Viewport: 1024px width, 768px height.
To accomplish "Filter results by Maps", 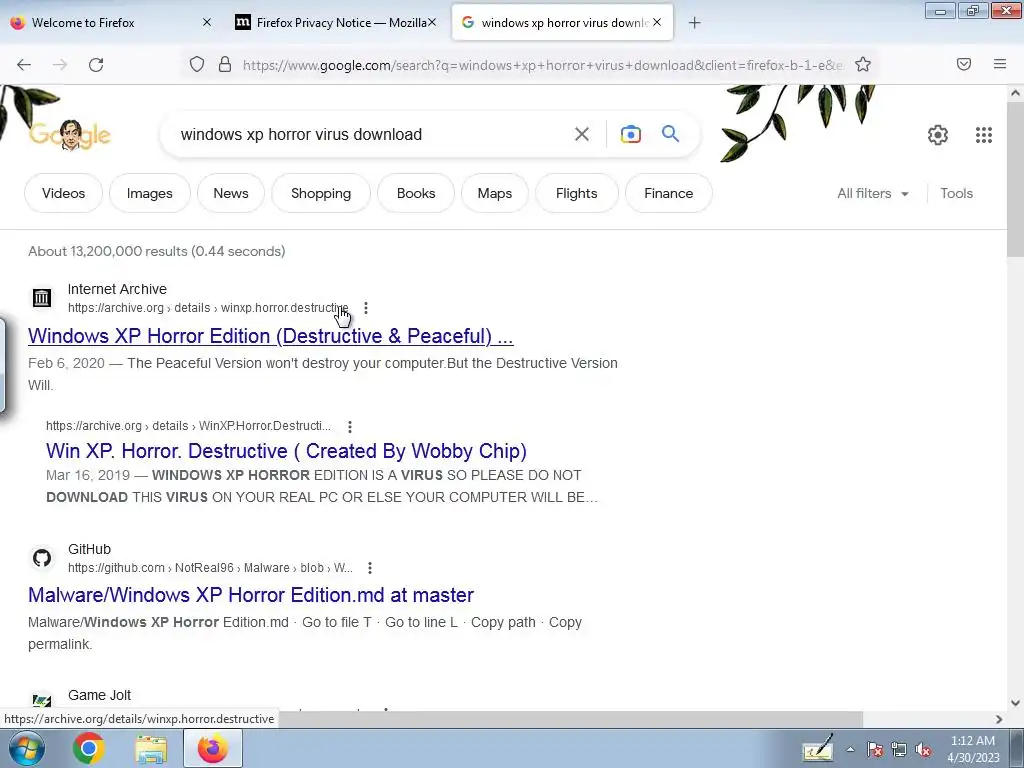I will point(494,193).
